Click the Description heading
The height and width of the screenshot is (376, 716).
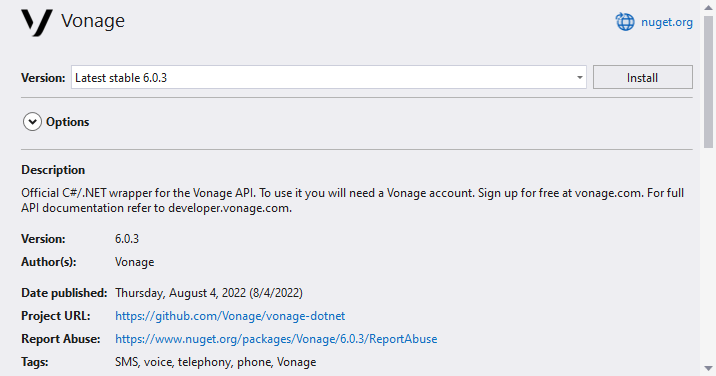pos(53,169)
